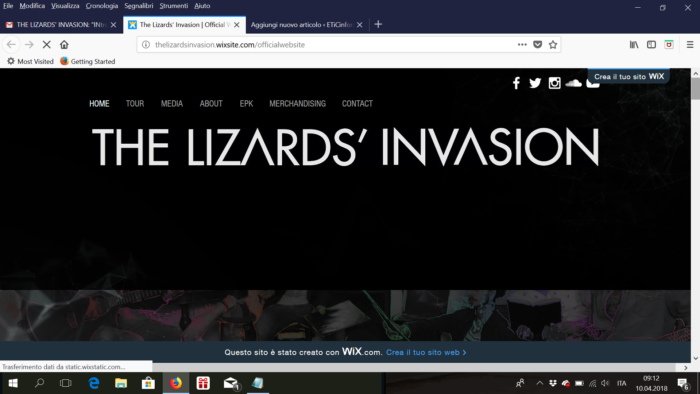Open the Twitter icon link
The height and width of the screenshot is (394, 700).
click(535, 83)
